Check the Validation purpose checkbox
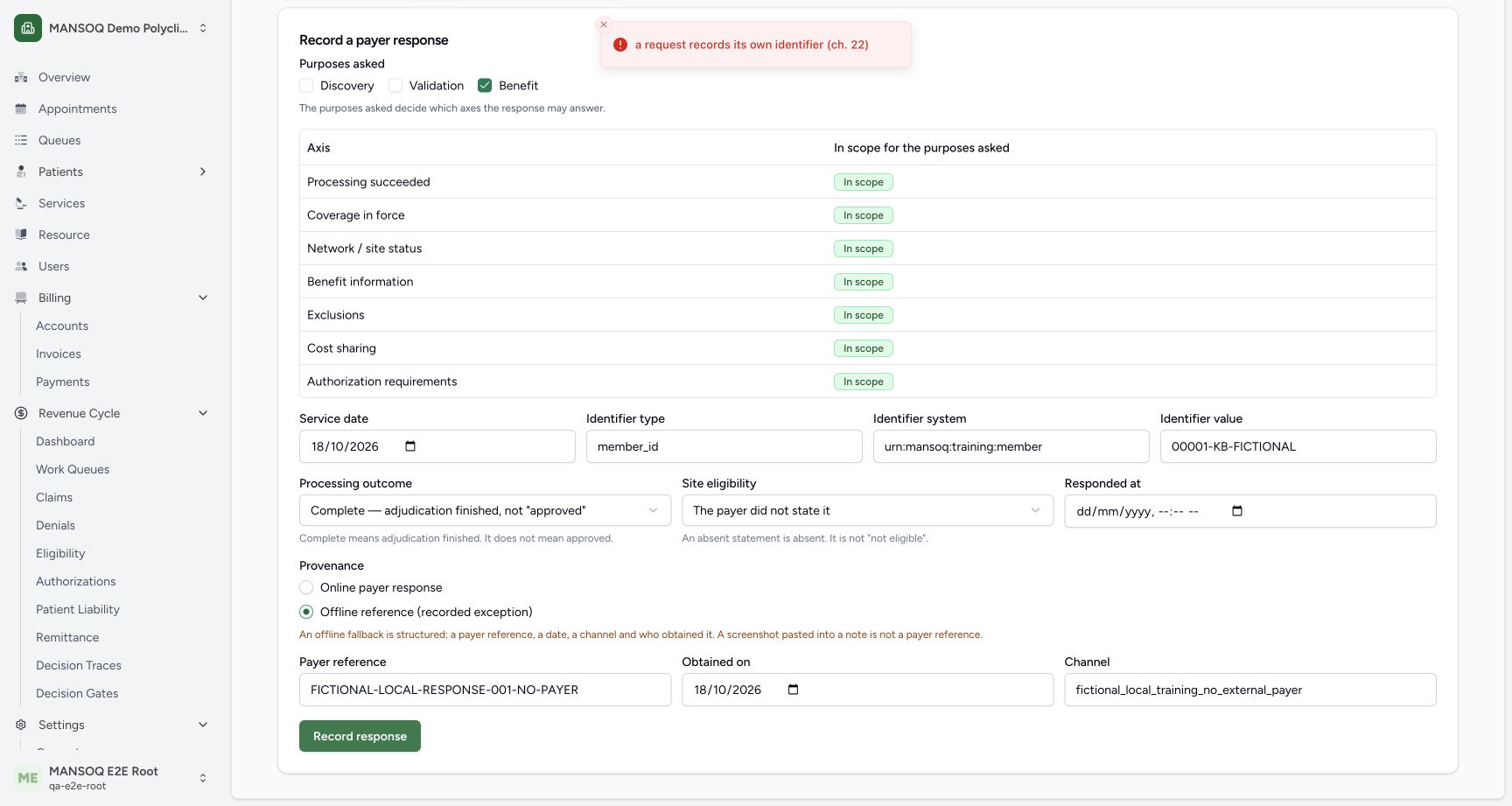This screenshot has height=806, width=1512. point(395,86)
